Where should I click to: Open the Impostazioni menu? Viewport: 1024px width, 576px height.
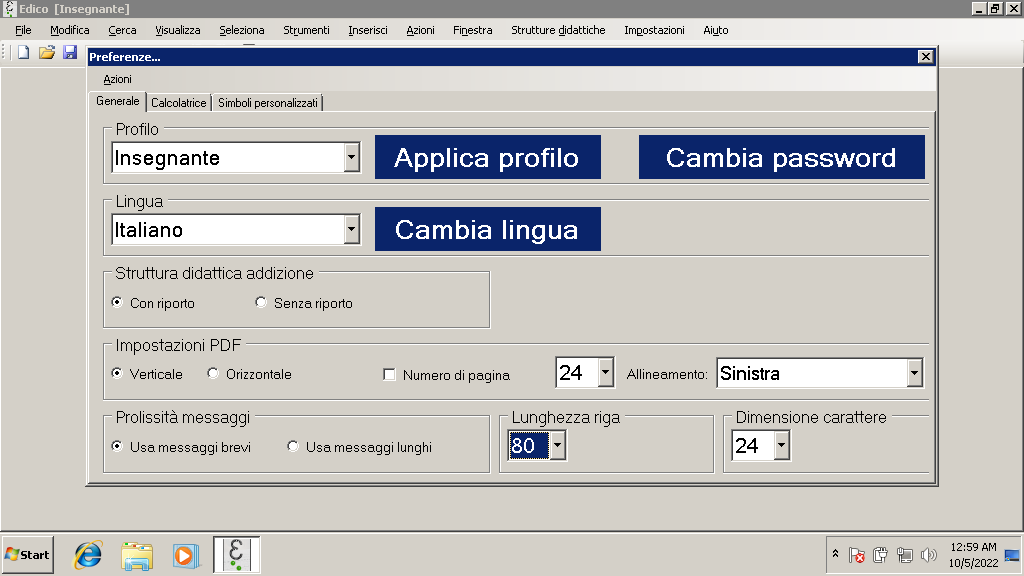pyautogui.click(x=654, y=30)
